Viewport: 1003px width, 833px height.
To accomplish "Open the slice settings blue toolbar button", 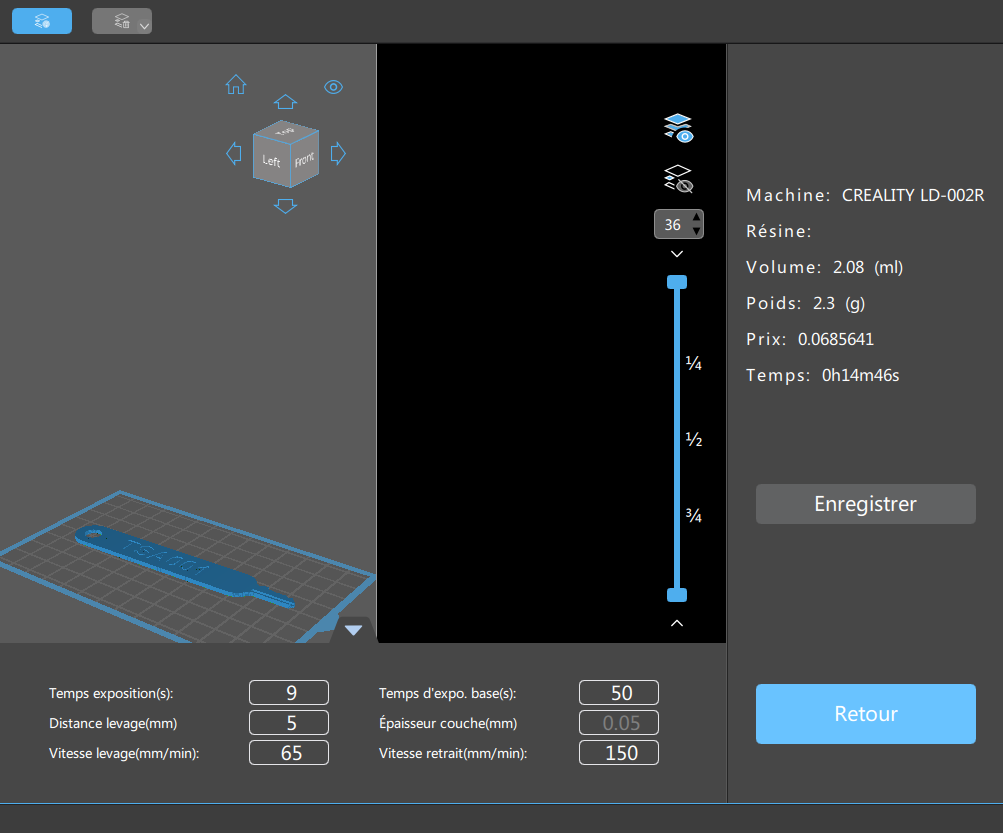I will tap(42, 21).
